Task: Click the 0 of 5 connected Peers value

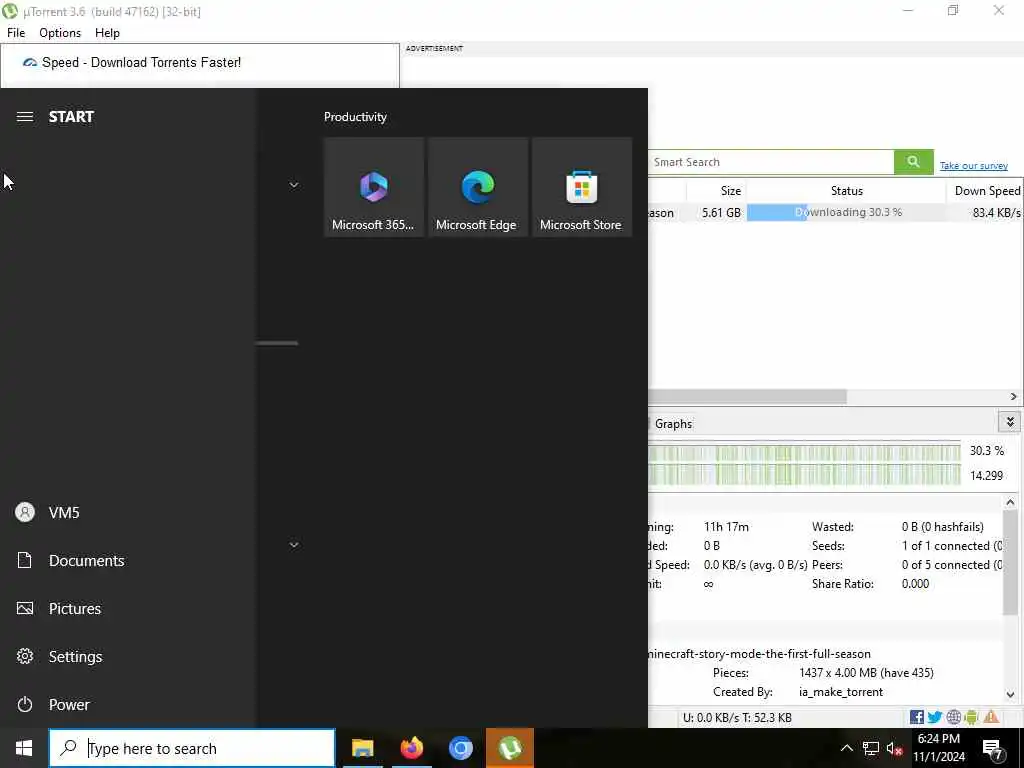Action: pyautogui.click(x=952, y=565)
